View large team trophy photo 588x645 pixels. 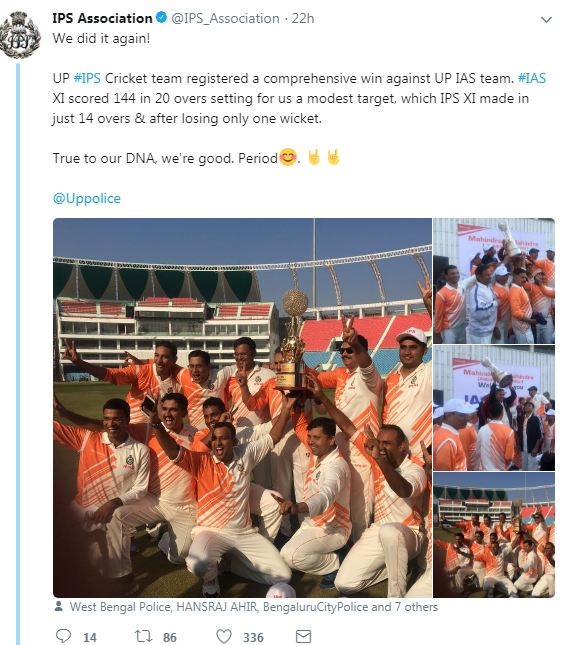click(242, 408)
